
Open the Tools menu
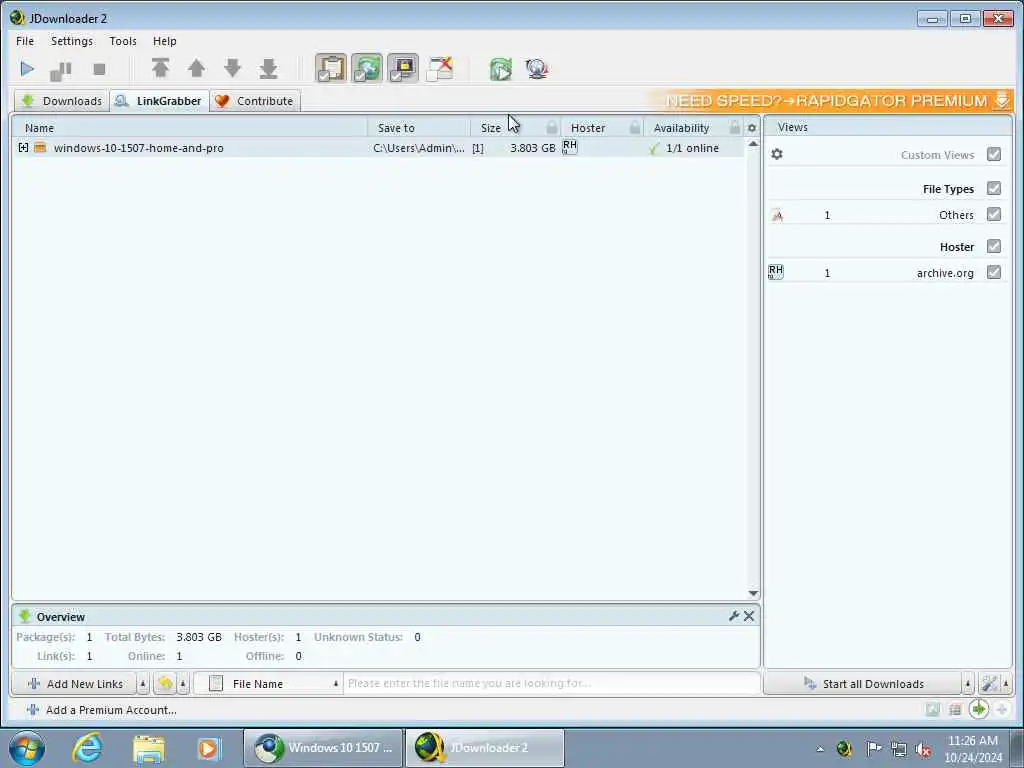[x=123, y=41]
